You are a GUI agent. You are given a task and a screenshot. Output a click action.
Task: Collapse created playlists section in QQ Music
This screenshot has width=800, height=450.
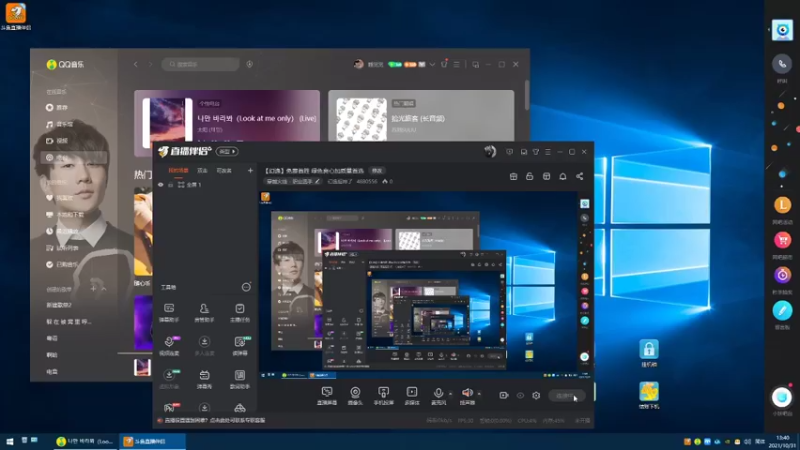pyautogui.click(x=104, y=289)
